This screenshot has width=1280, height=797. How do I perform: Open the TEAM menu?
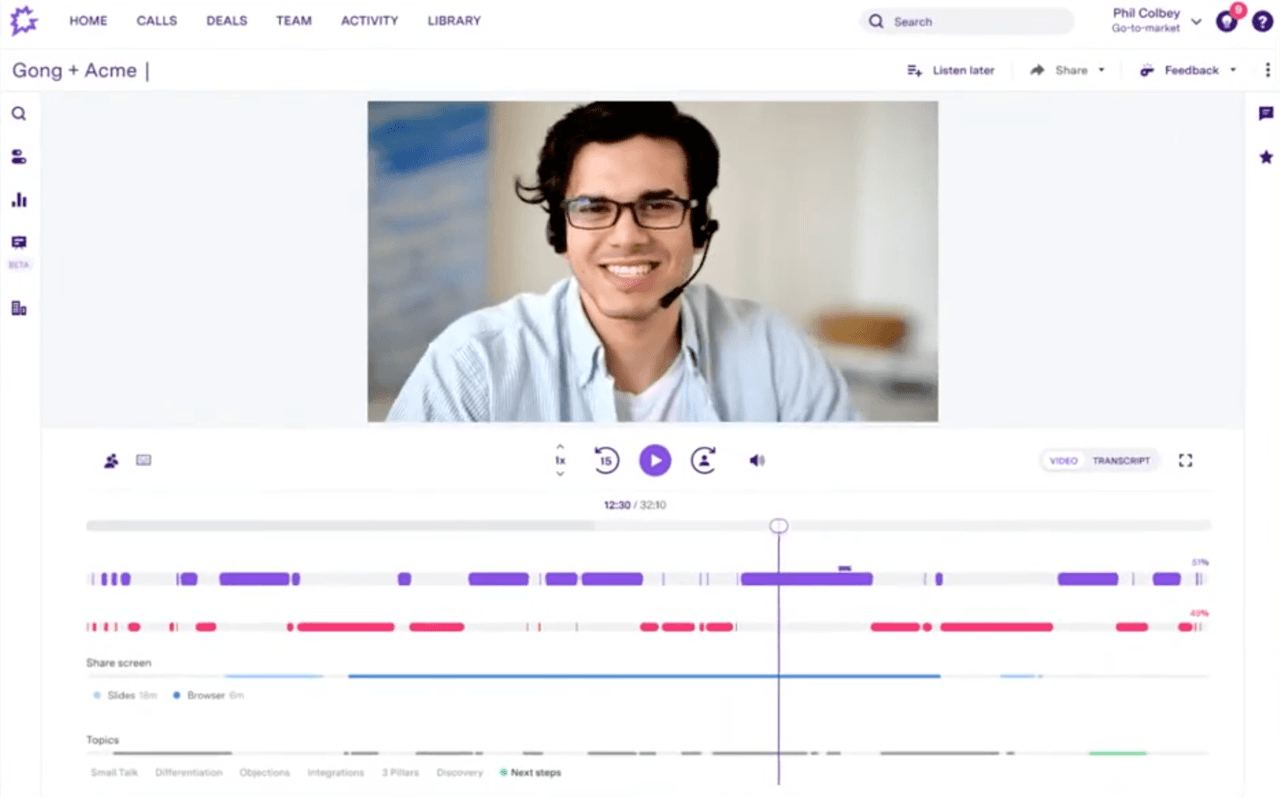tap(294, 20)
